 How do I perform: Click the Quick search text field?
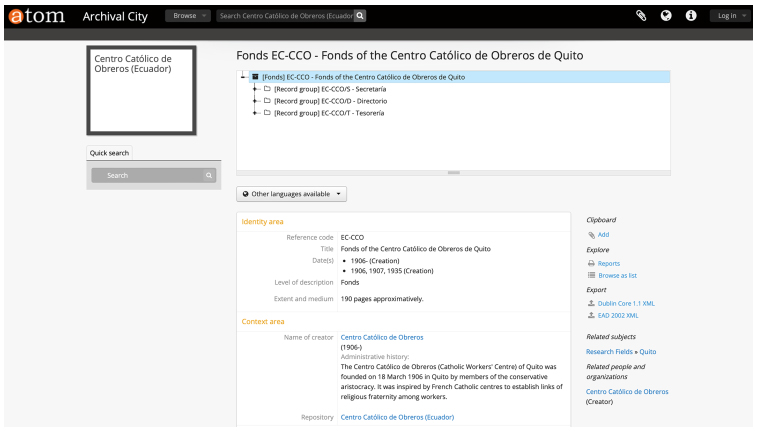tap(145, 176)
